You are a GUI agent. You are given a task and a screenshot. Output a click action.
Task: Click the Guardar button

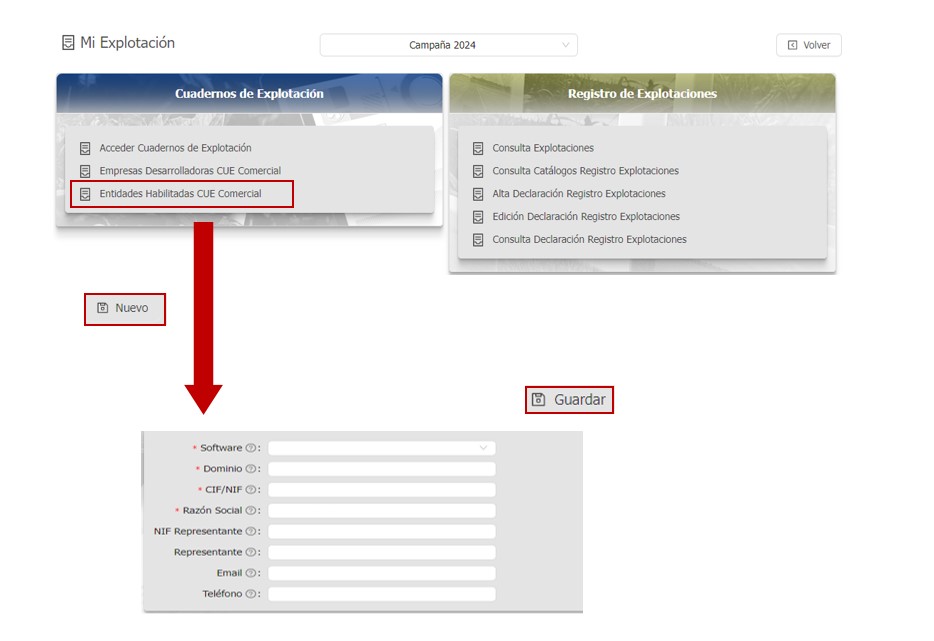tap(569, 400)
